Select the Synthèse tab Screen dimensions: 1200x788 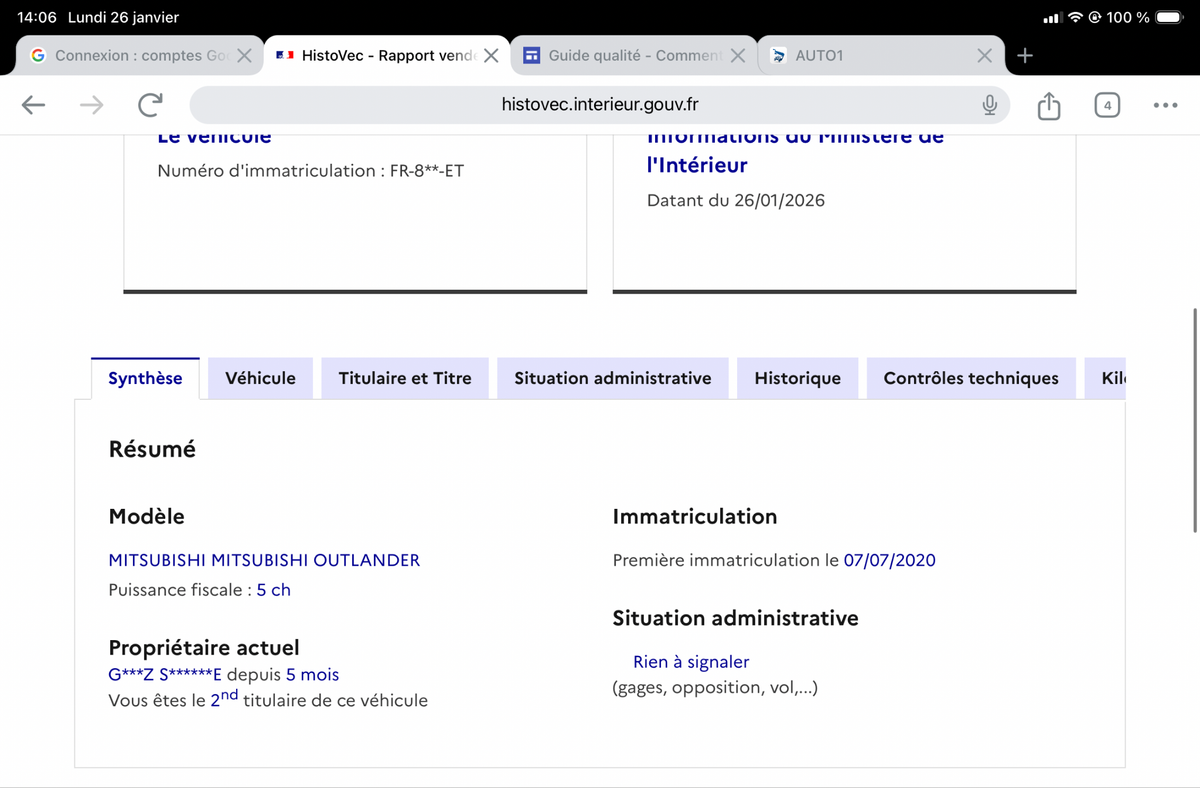(145, 378)
